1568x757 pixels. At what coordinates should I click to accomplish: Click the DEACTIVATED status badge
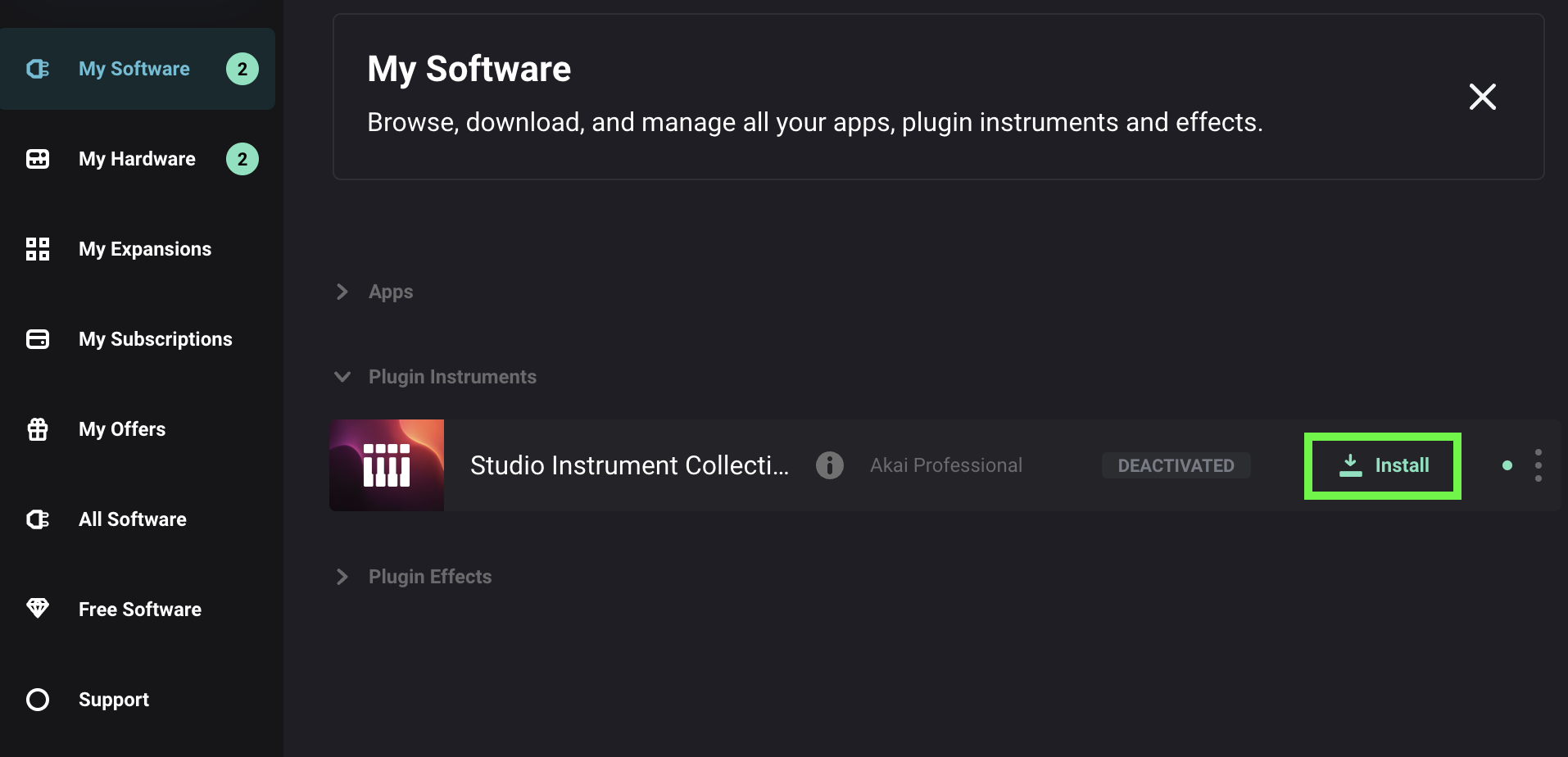1176,465
